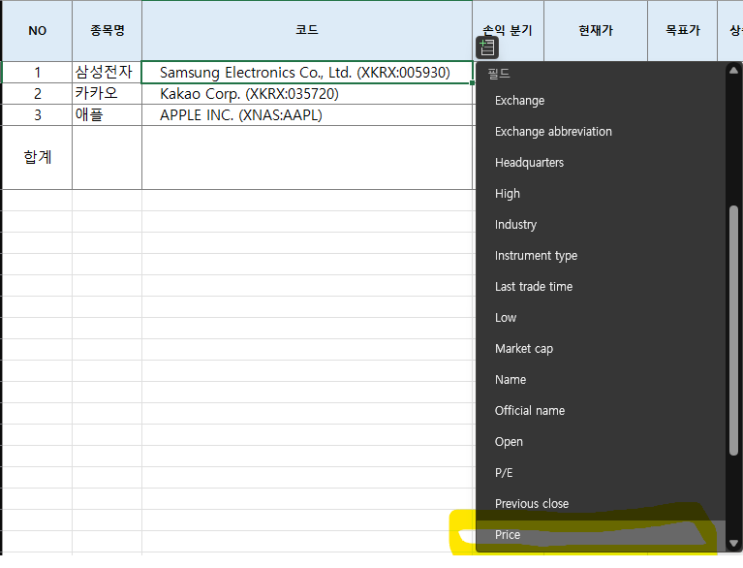Select the 코드 header cell
Viewport: 743px width, 568px height.
pos(307,31)
